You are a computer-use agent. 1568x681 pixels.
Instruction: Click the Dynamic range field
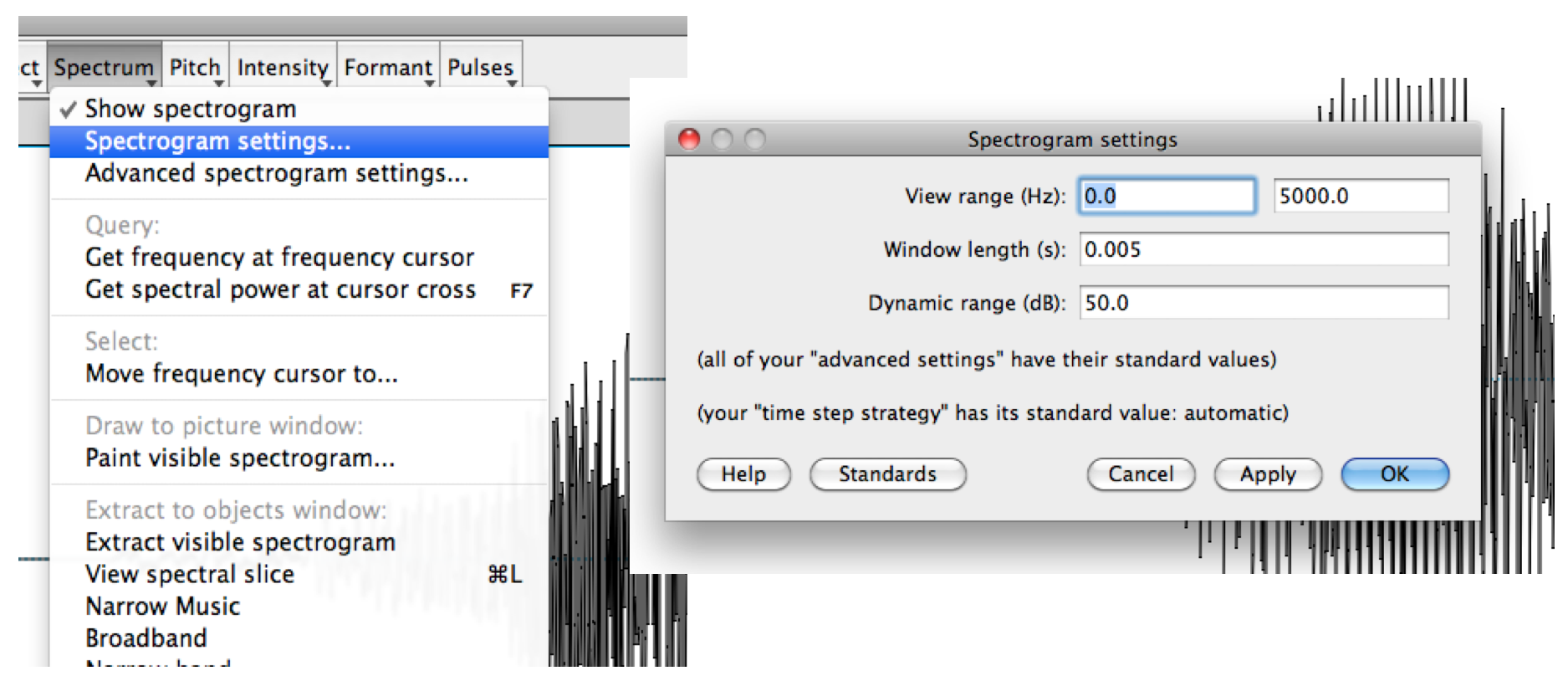pos(1264,303)
